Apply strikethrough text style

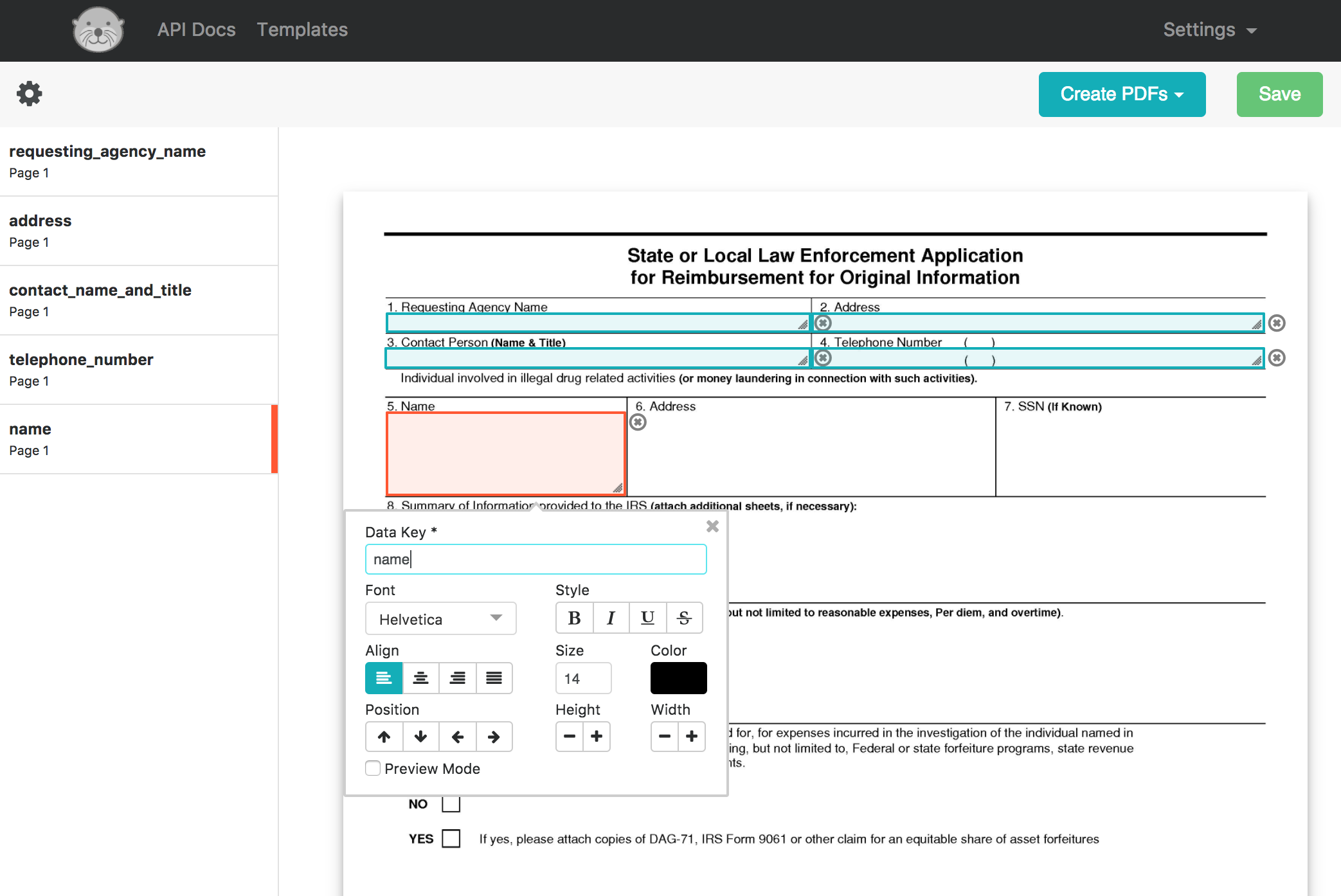coord(684,618)
